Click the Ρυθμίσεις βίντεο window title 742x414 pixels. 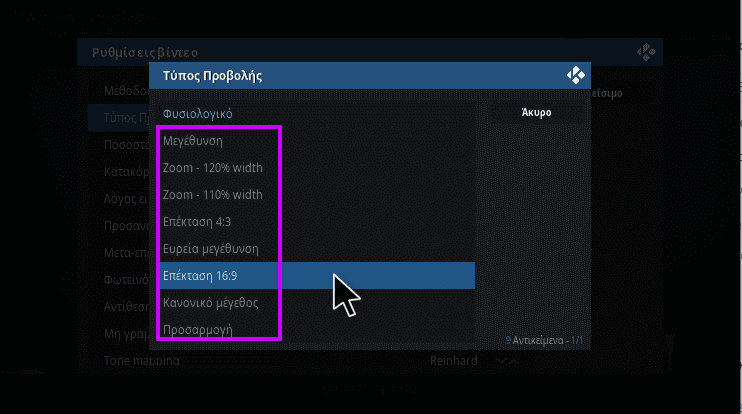point(145,53)
